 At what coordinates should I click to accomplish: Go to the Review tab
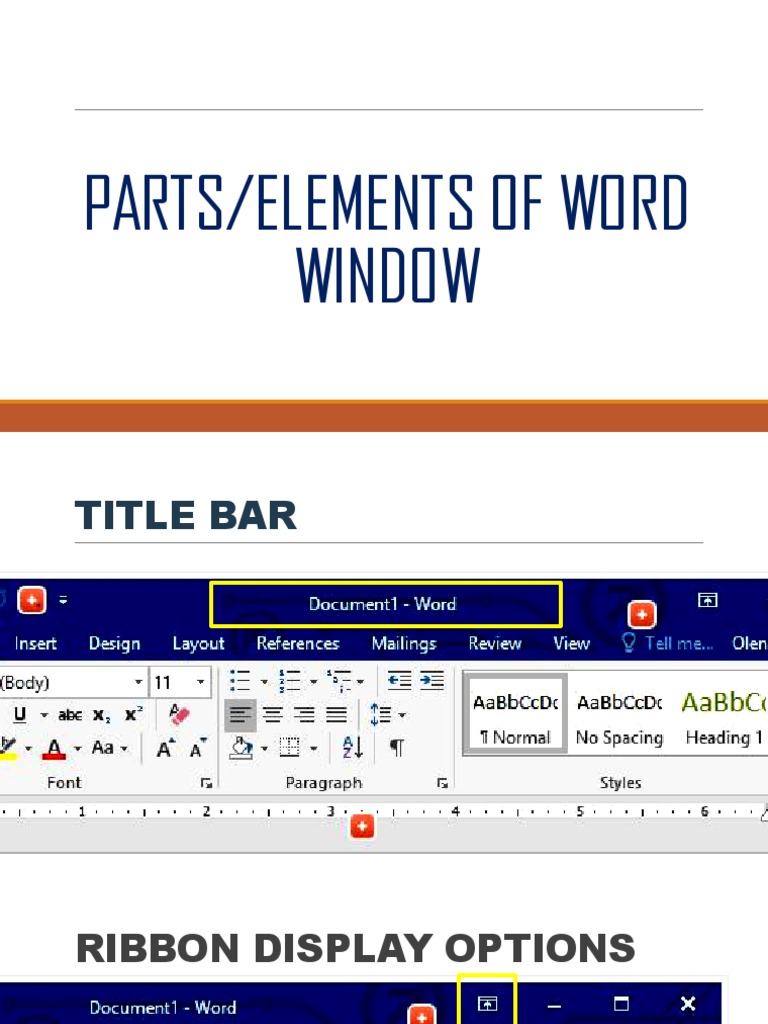(x=495, y=644)
